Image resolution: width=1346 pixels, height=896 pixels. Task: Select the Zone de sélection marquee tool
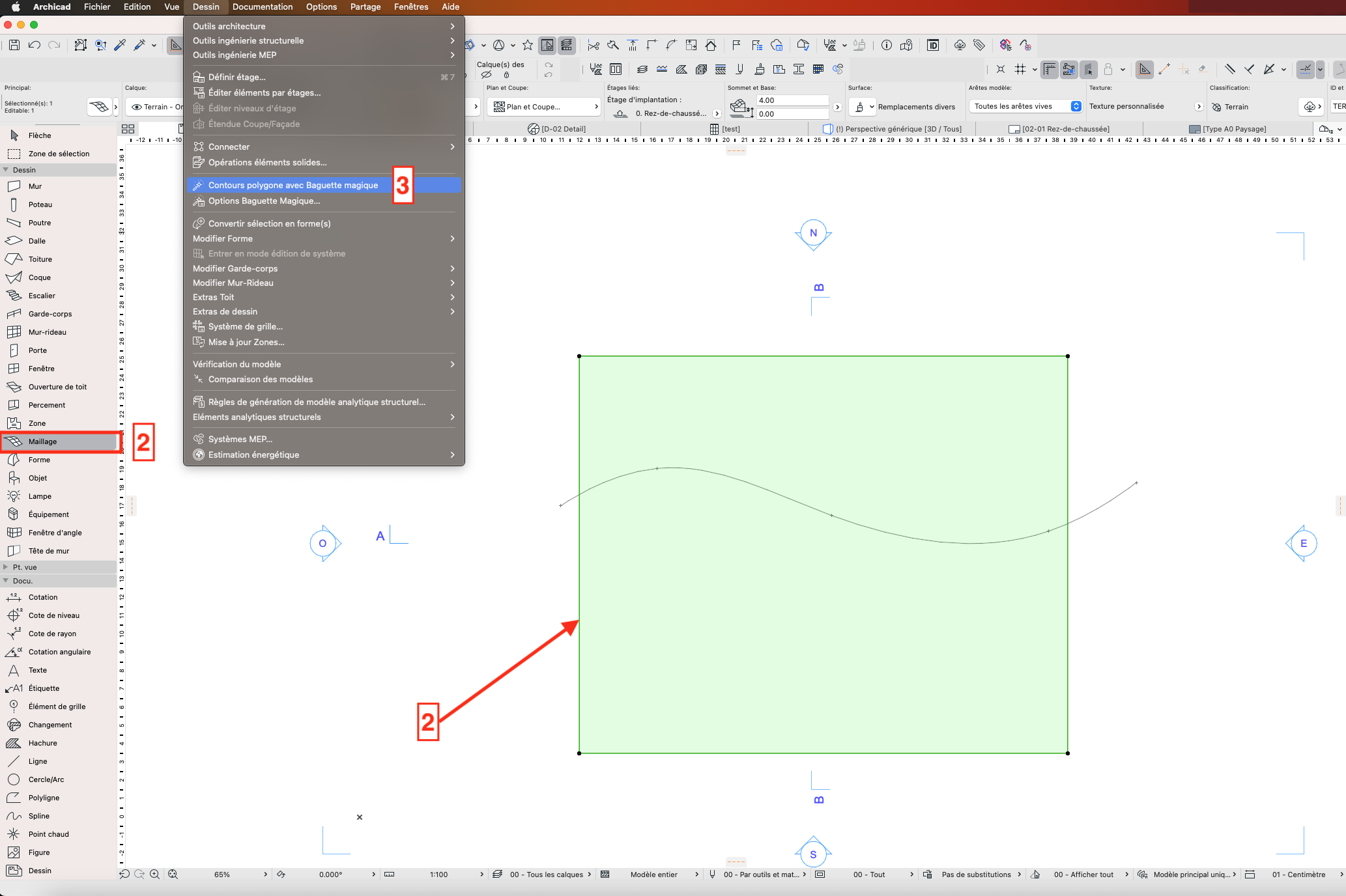[x=59, y=154]
